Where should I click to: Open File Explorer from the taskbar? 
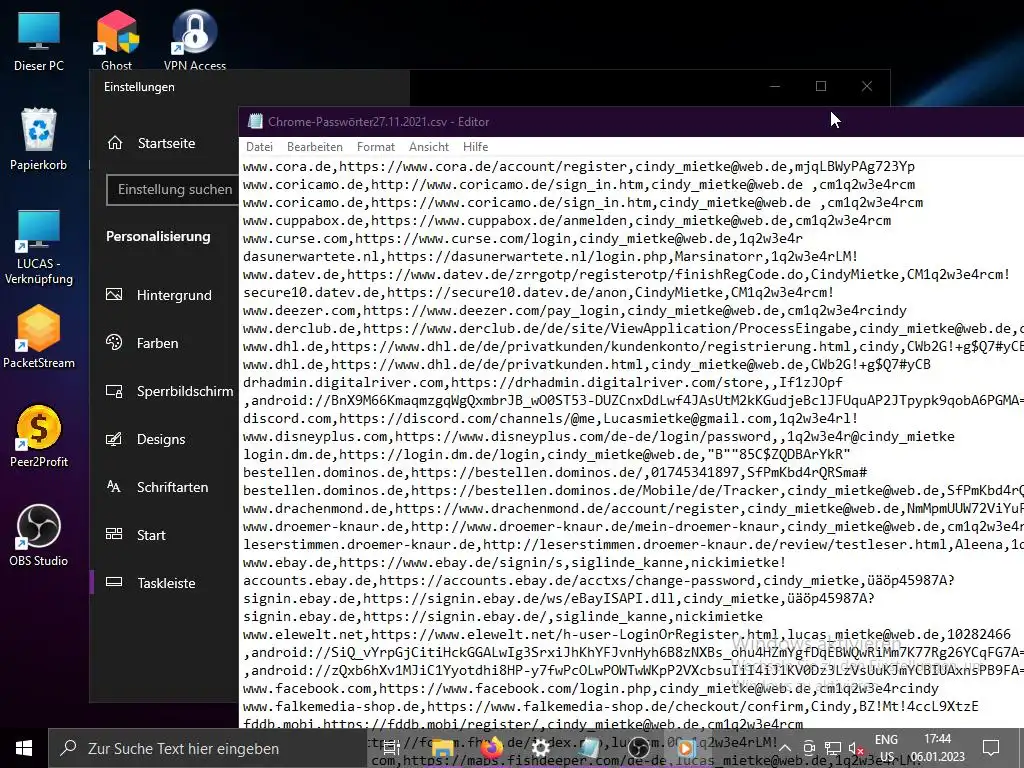click(442, 748)
